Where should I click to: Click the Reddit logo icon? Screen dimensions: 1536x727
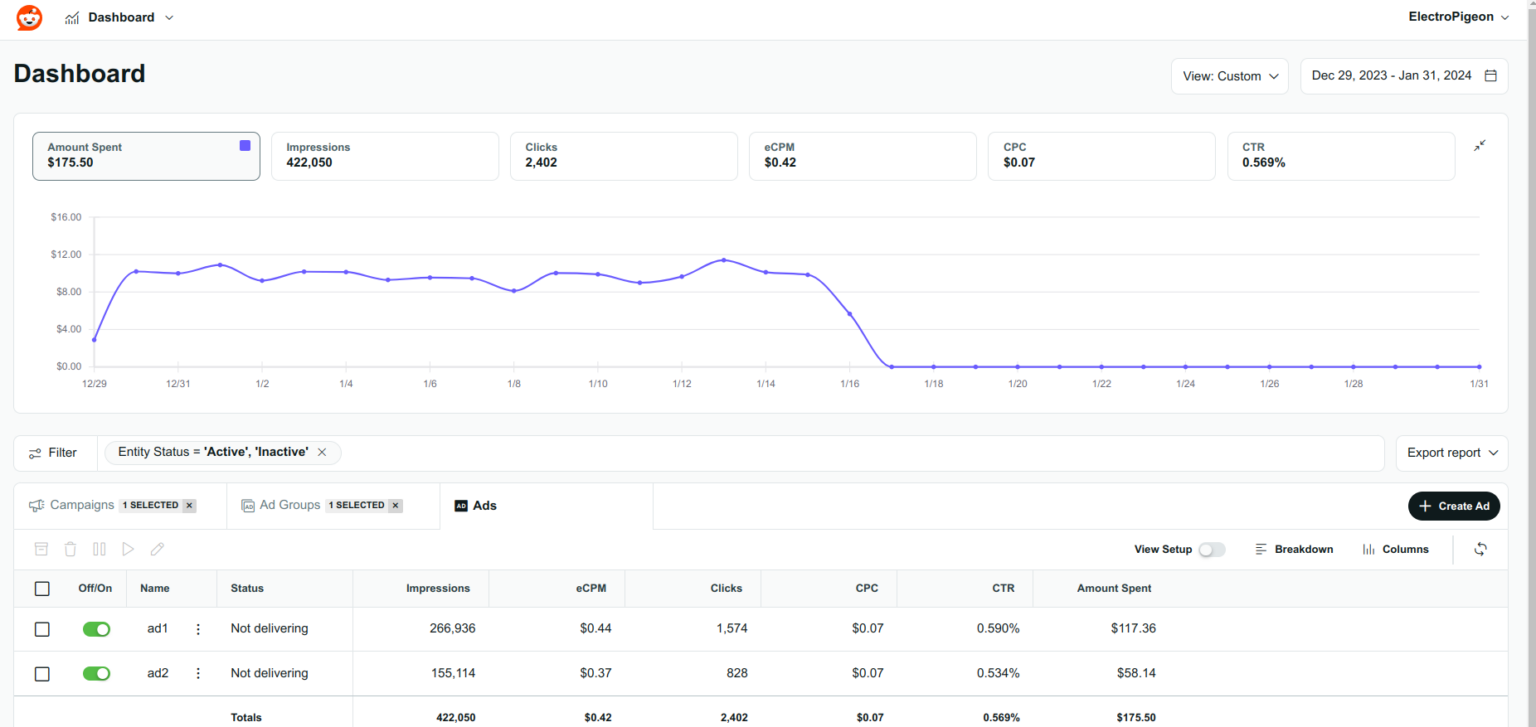click(29, 17)
